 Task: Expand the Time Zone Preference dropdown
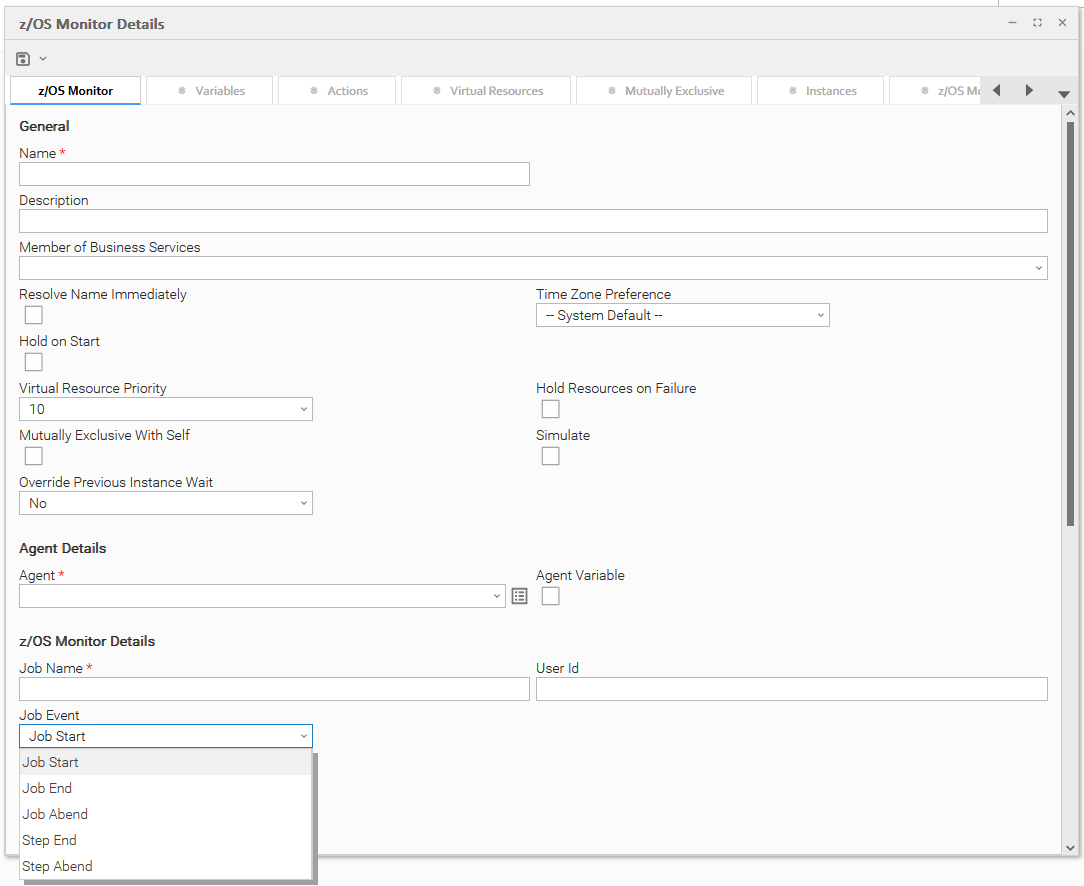click(682, 315)
